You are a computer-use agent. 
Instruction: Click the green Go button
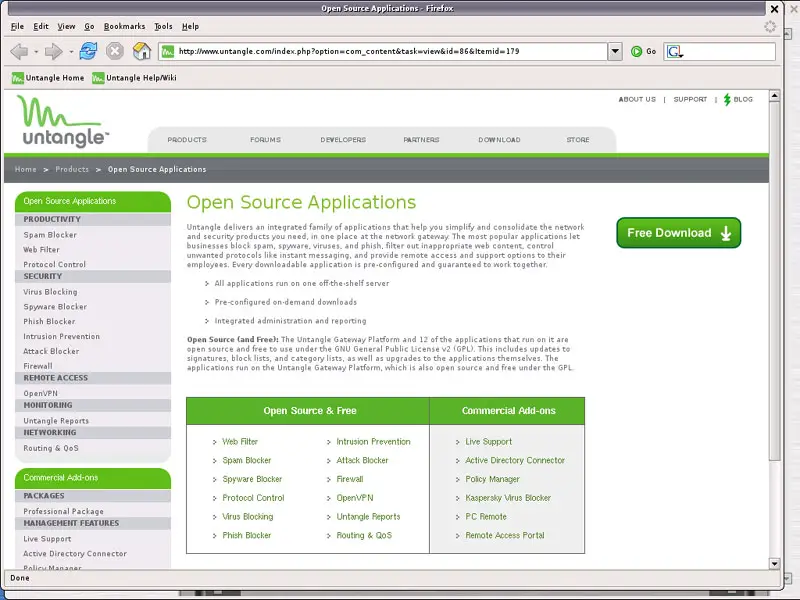tap(643, 51)
